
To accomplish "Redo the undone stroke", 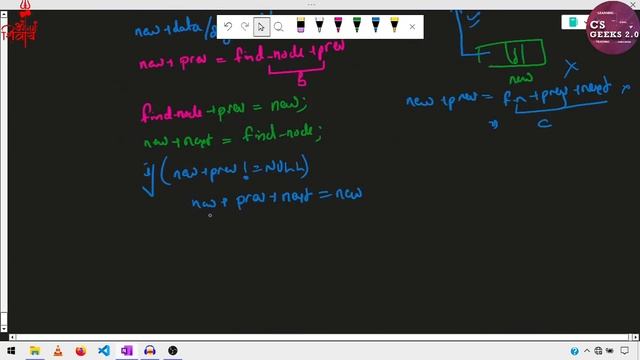I will pos(245,27).
